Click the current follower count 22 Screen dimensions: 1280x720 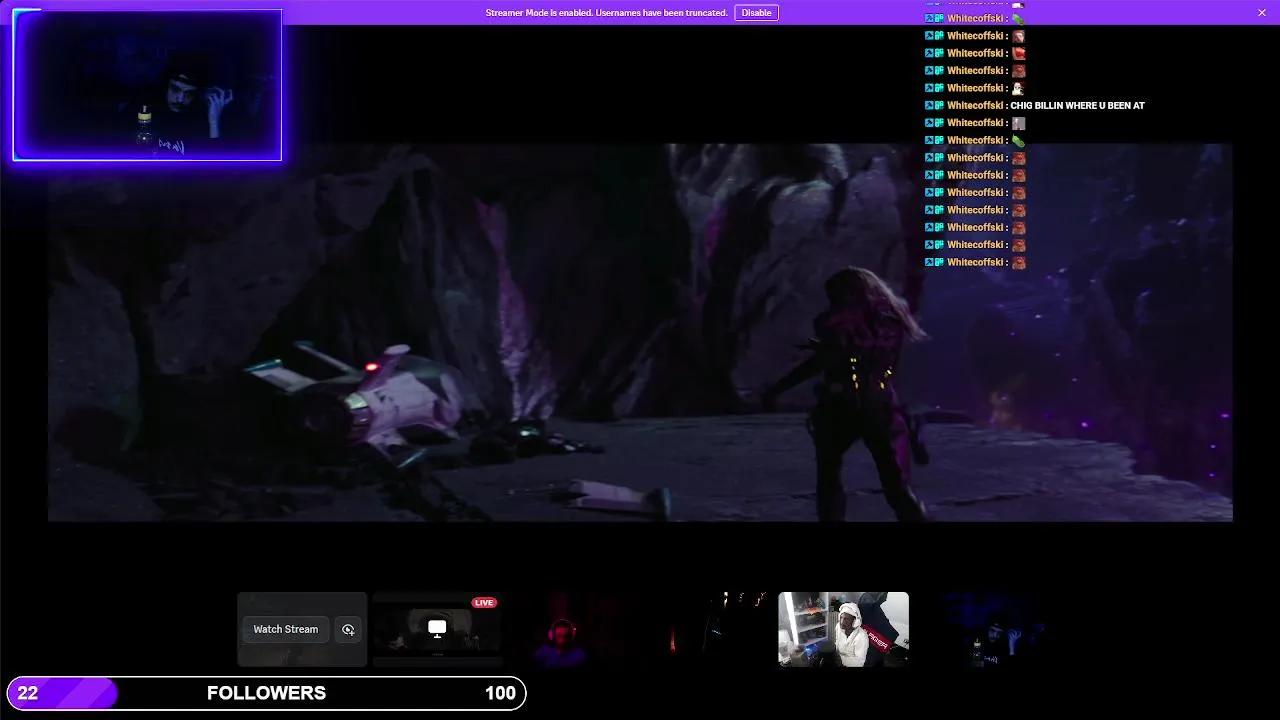pos(28,693)
